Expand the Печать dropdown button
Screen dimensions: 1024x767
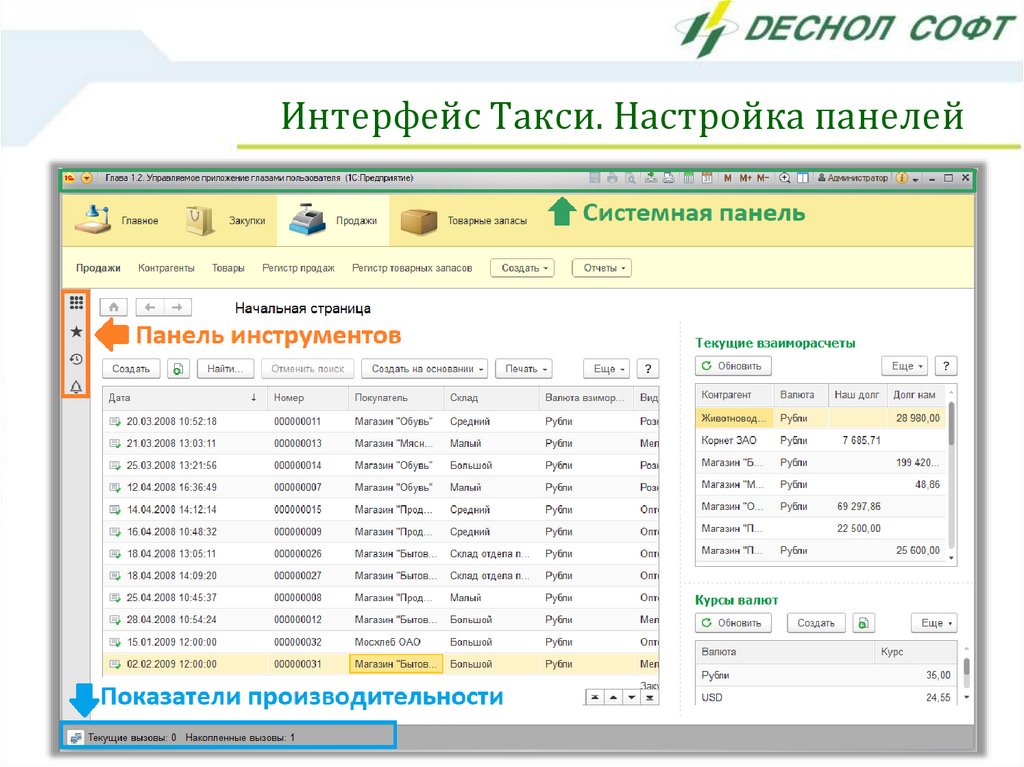point(525,369)
